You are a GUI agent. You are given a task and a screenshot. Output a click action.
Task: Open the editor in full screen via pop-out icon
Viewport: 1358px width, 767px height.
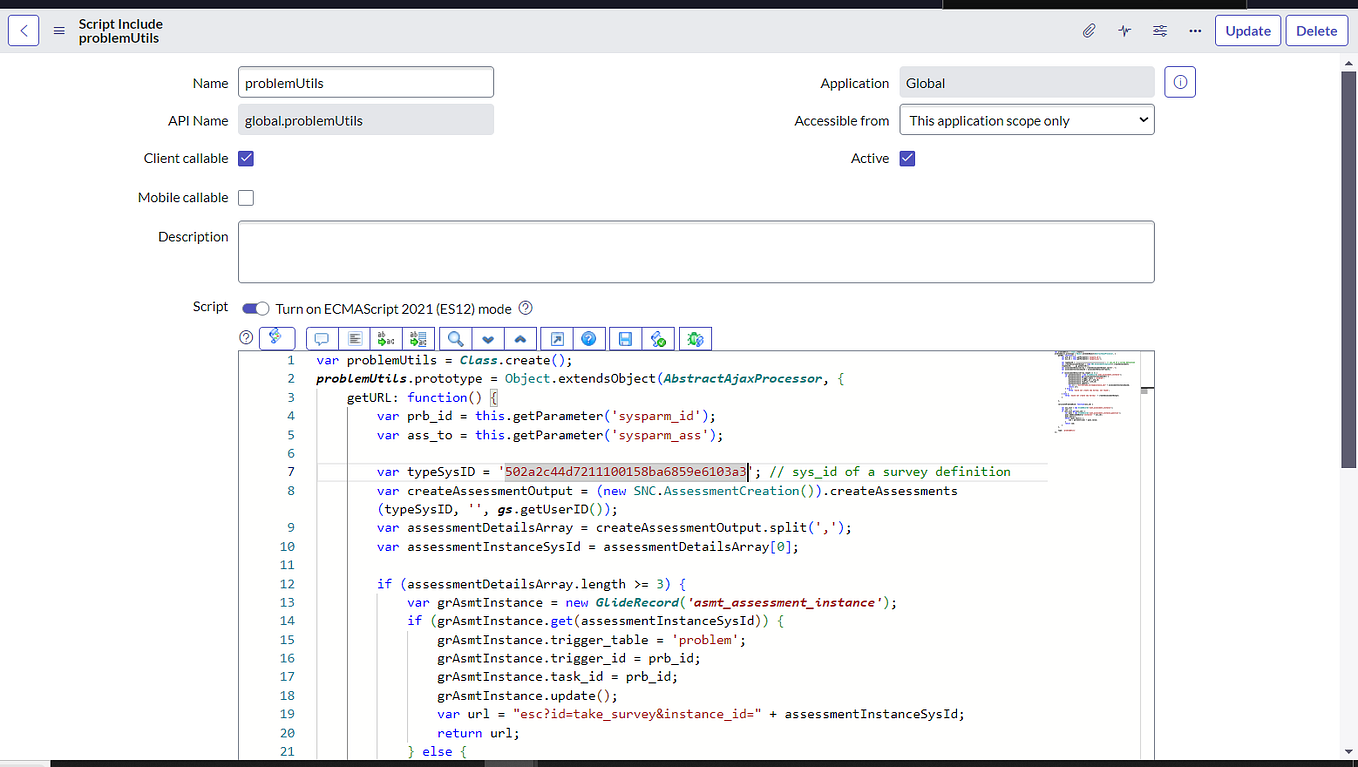tap(557, 338)
